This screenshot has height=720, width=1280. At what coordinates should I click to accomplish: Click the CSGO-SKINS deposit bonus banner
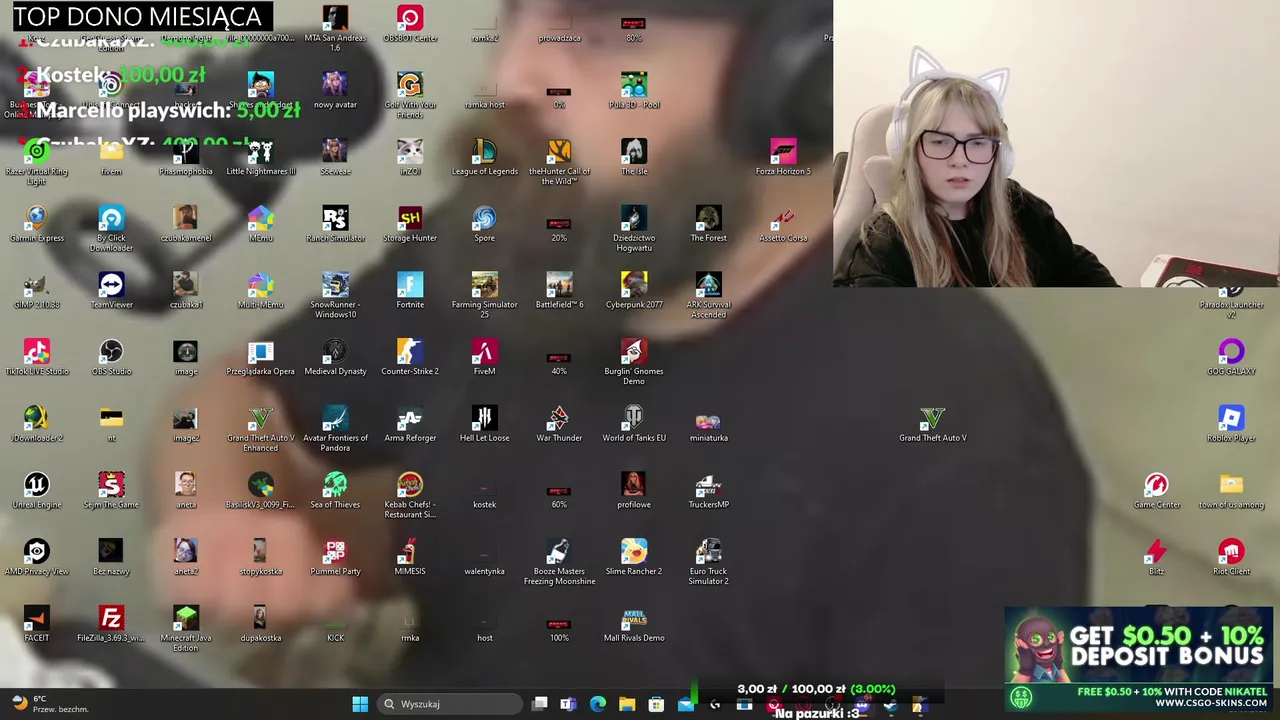coord(1140,657)
